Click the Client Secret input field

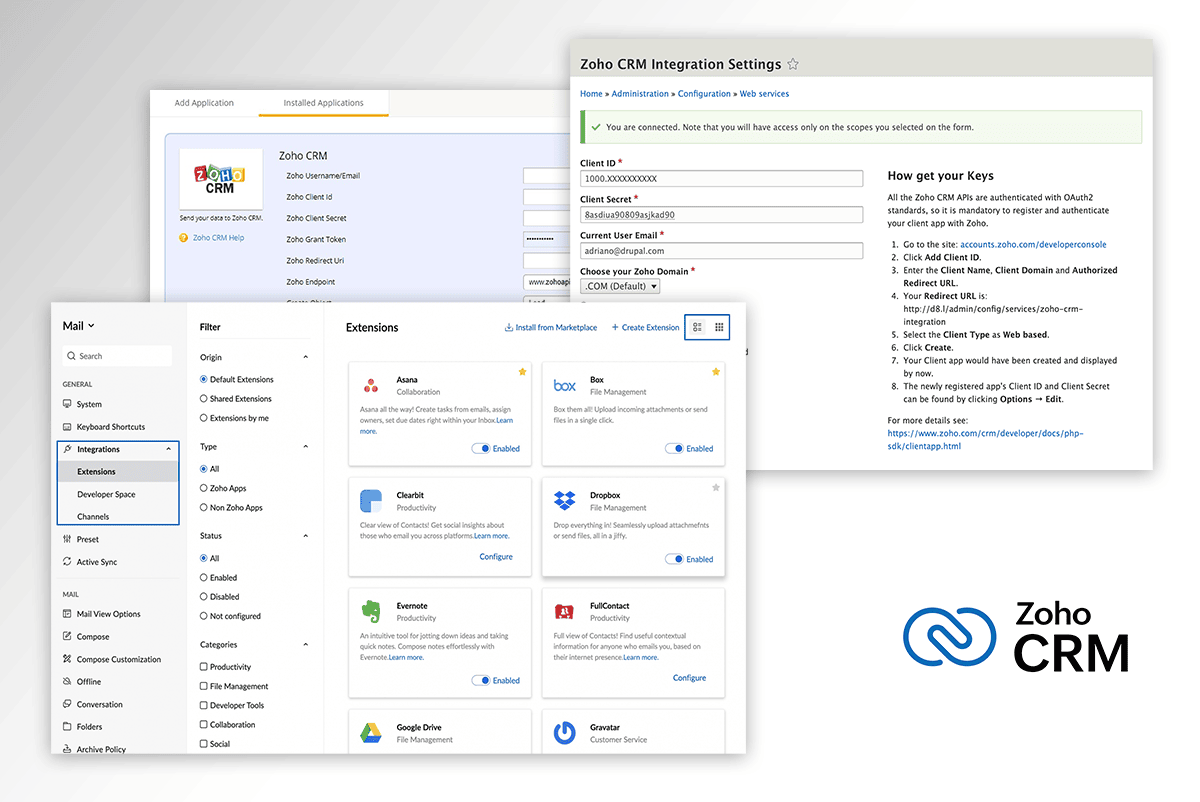coord(721,215)
